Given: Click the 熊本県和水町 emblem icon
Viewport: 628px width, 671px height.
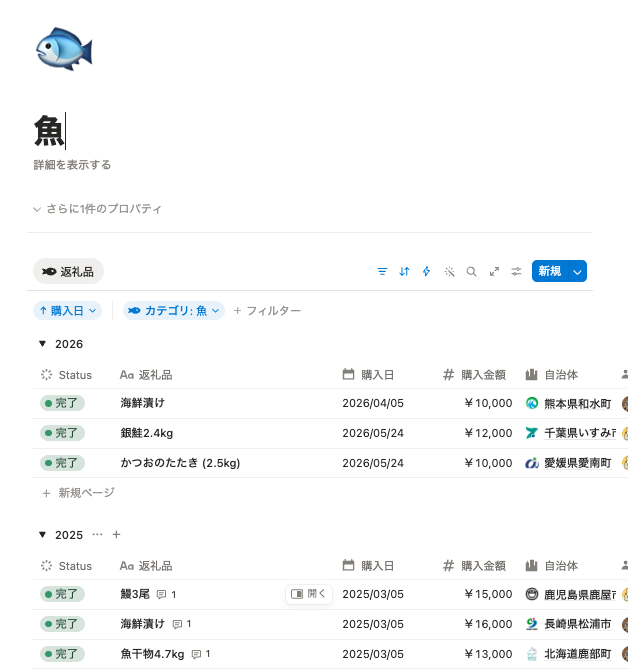Looking at the screenshot, I should (532, 403).
